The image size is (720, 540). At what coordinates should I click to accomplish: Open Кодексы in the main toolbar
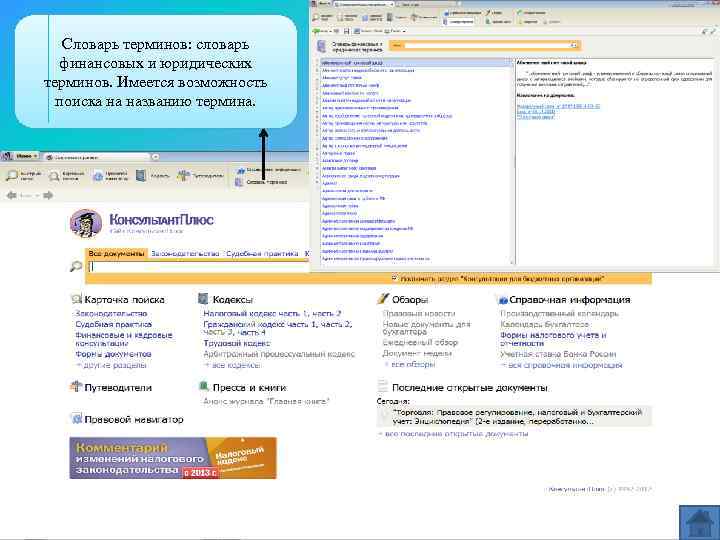click(153, 175)
